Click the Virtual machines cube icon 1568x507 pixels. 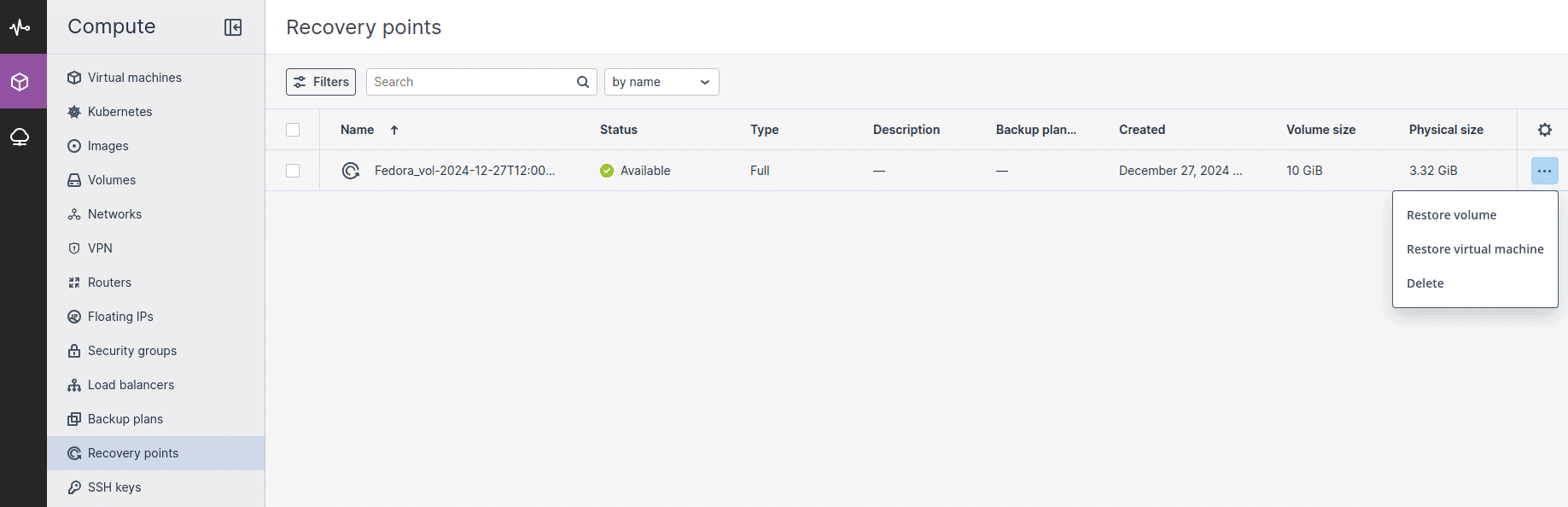click(x=74, y=78)
